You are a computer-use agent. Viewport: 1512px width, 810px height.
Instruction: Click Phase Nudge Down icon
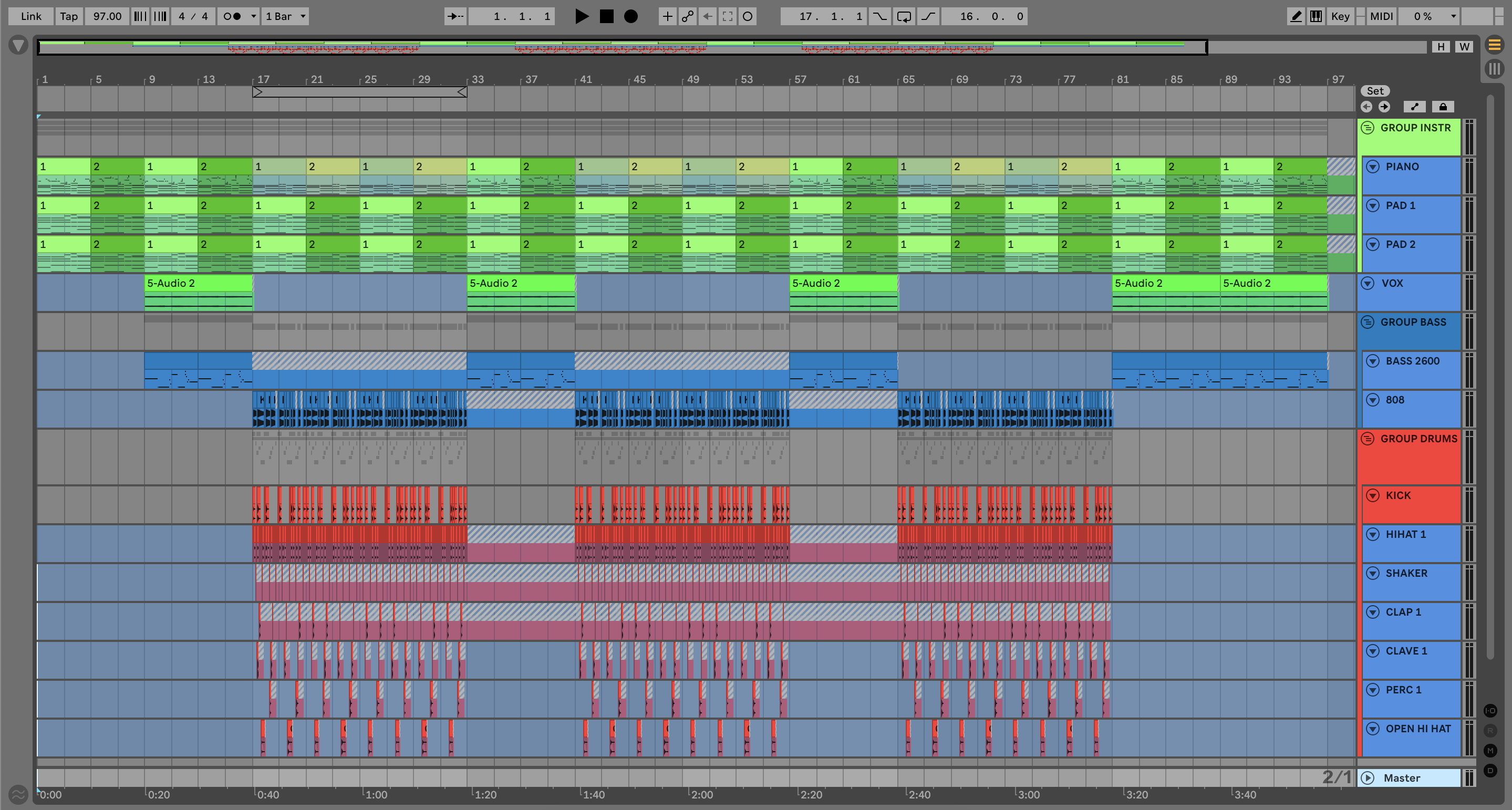pos(140,16)
